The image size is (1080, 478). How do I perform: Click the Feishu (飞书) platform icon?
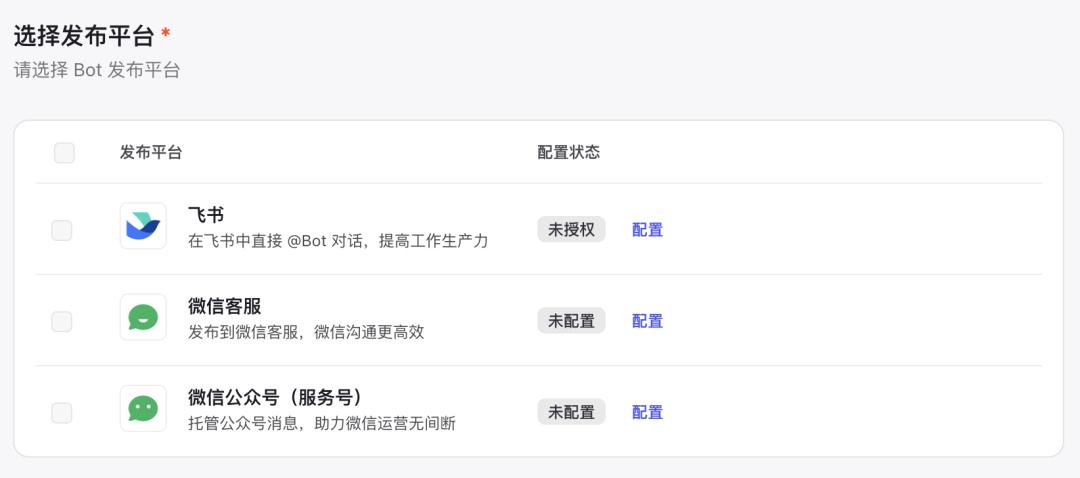(143, 226)
